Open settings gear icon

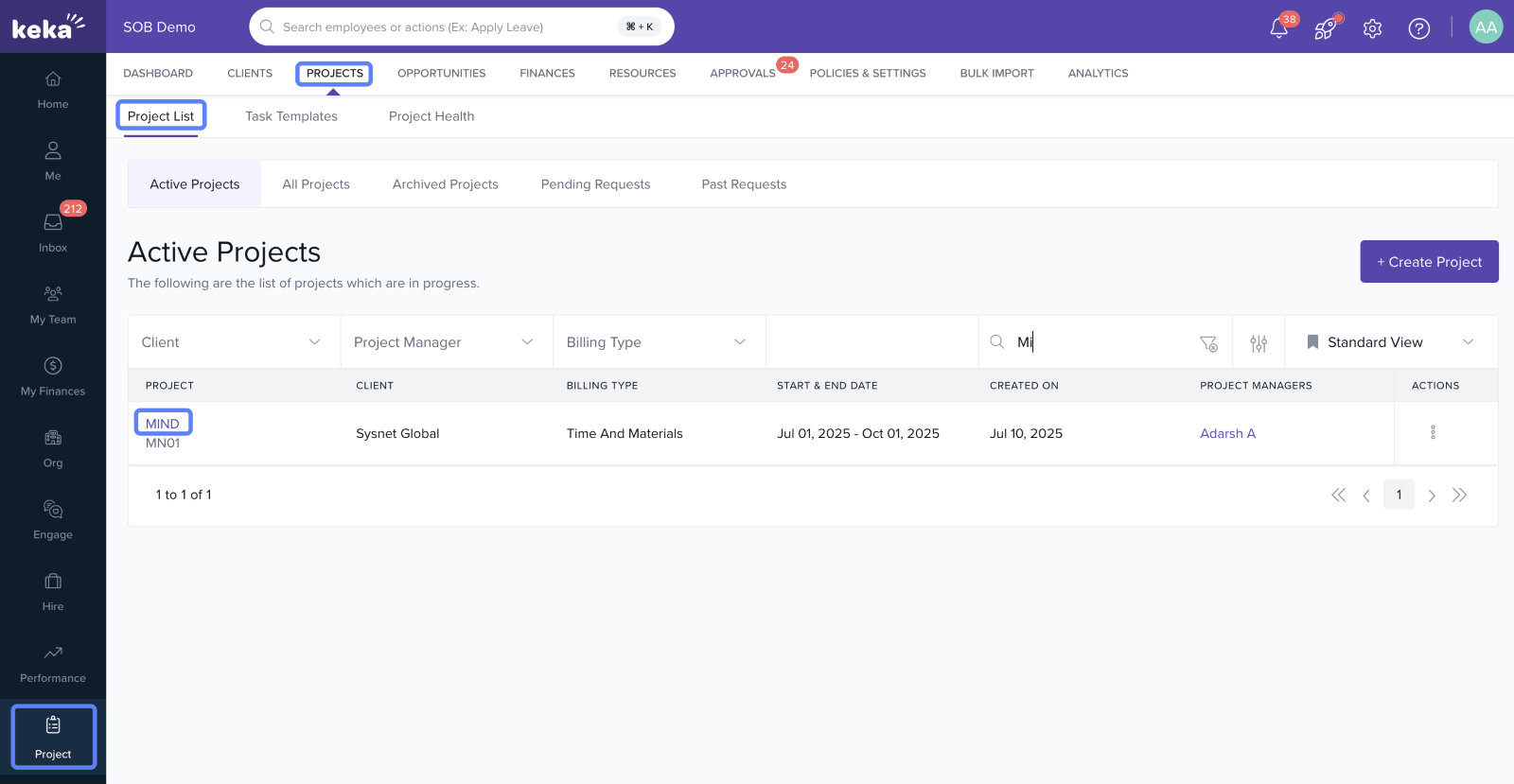pos(1372,28)
